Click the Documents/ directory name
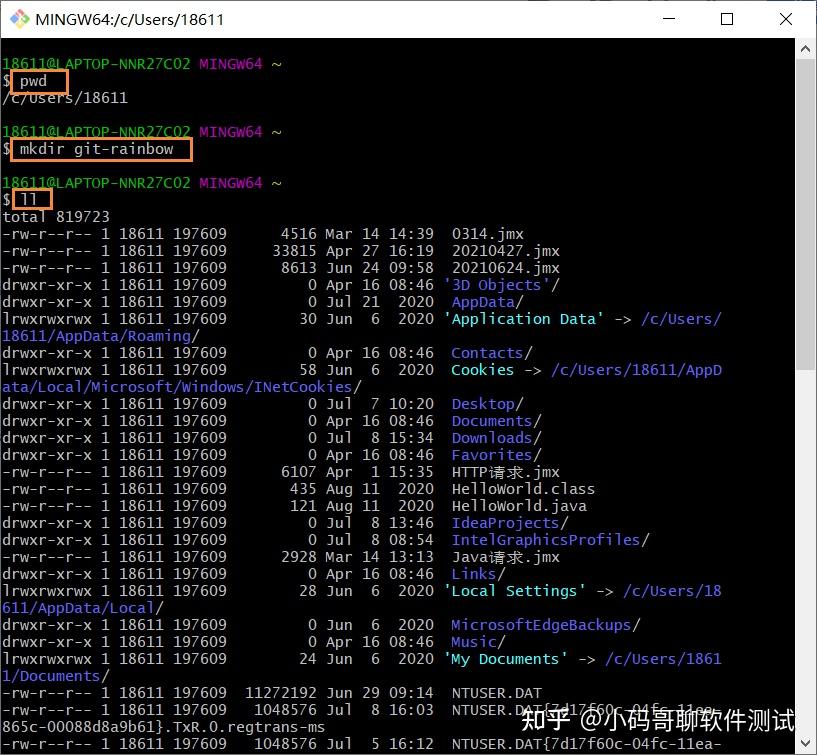 point(497,421)
